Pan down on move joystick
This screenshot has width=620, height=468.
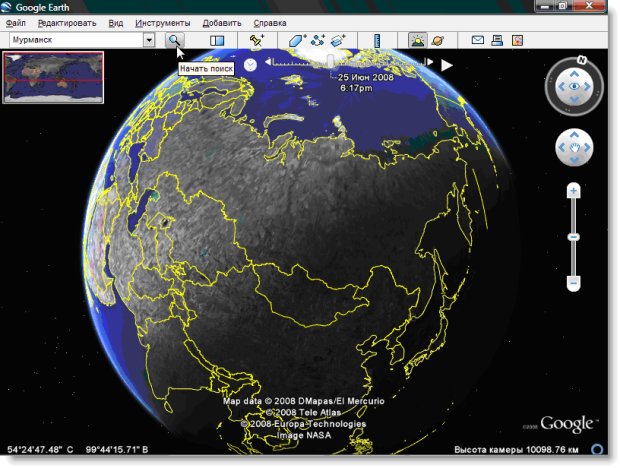tap(574, 160)
